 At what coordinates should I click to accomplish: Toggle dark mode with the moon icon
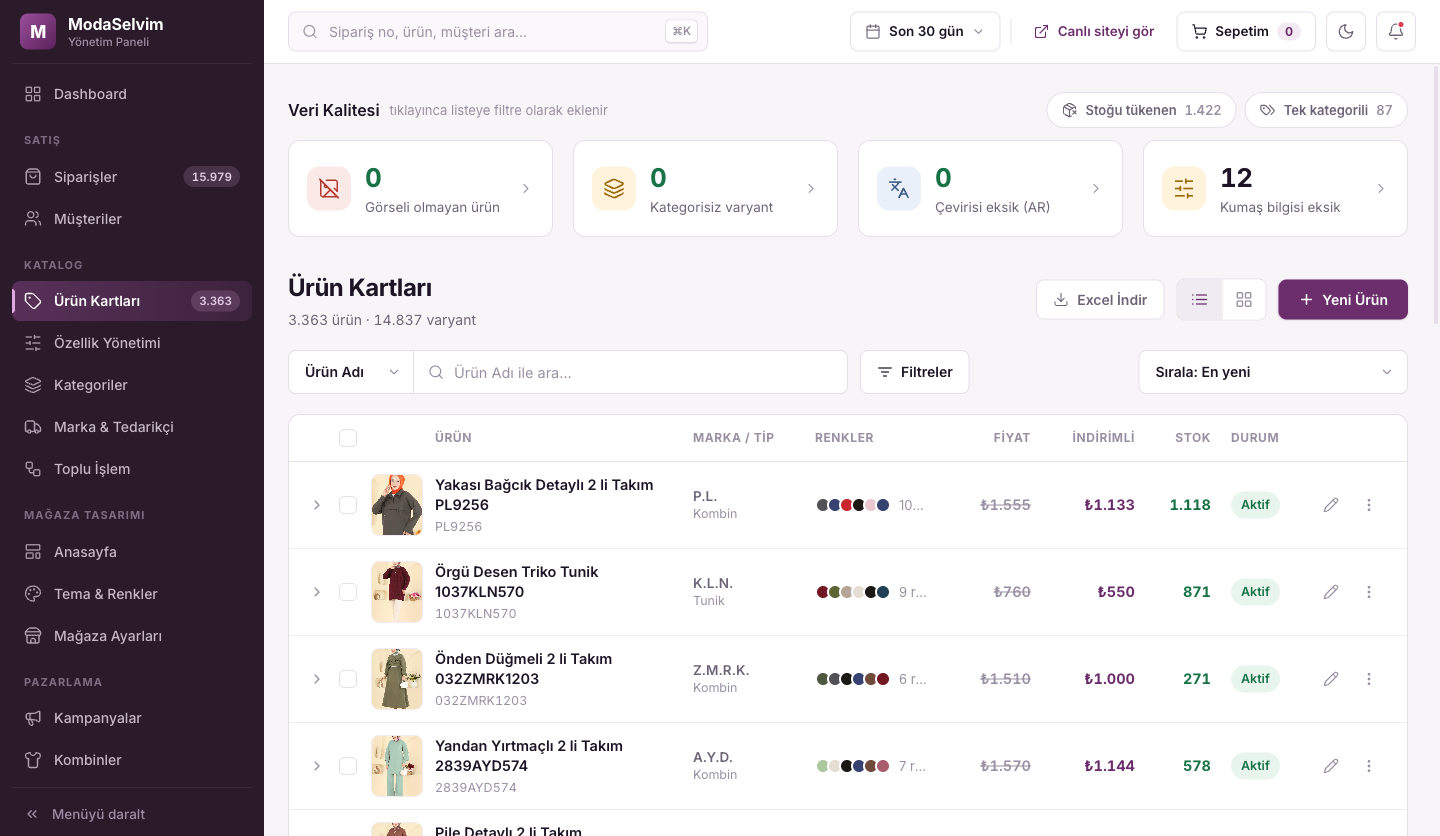pyautogui.click(x=1346, y=32)
